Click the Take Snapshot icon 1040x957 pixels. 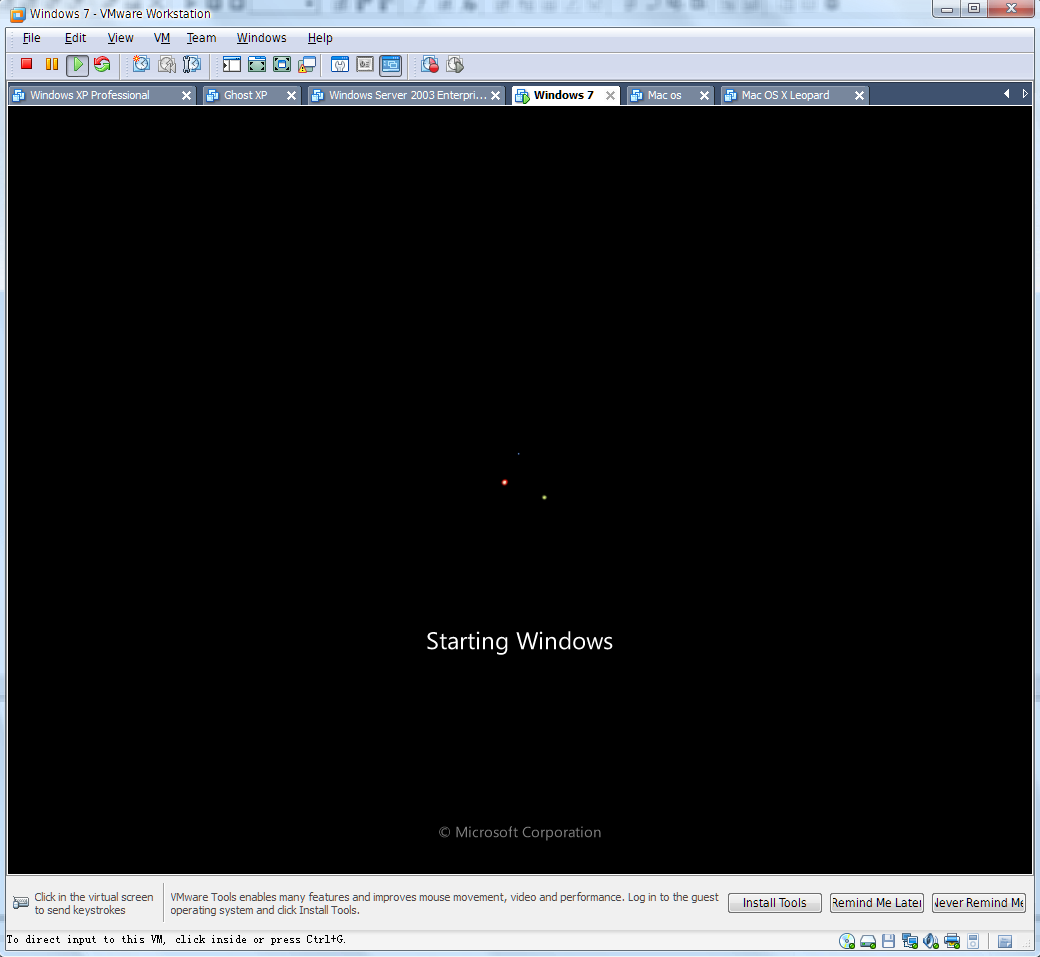click(141, 64)
